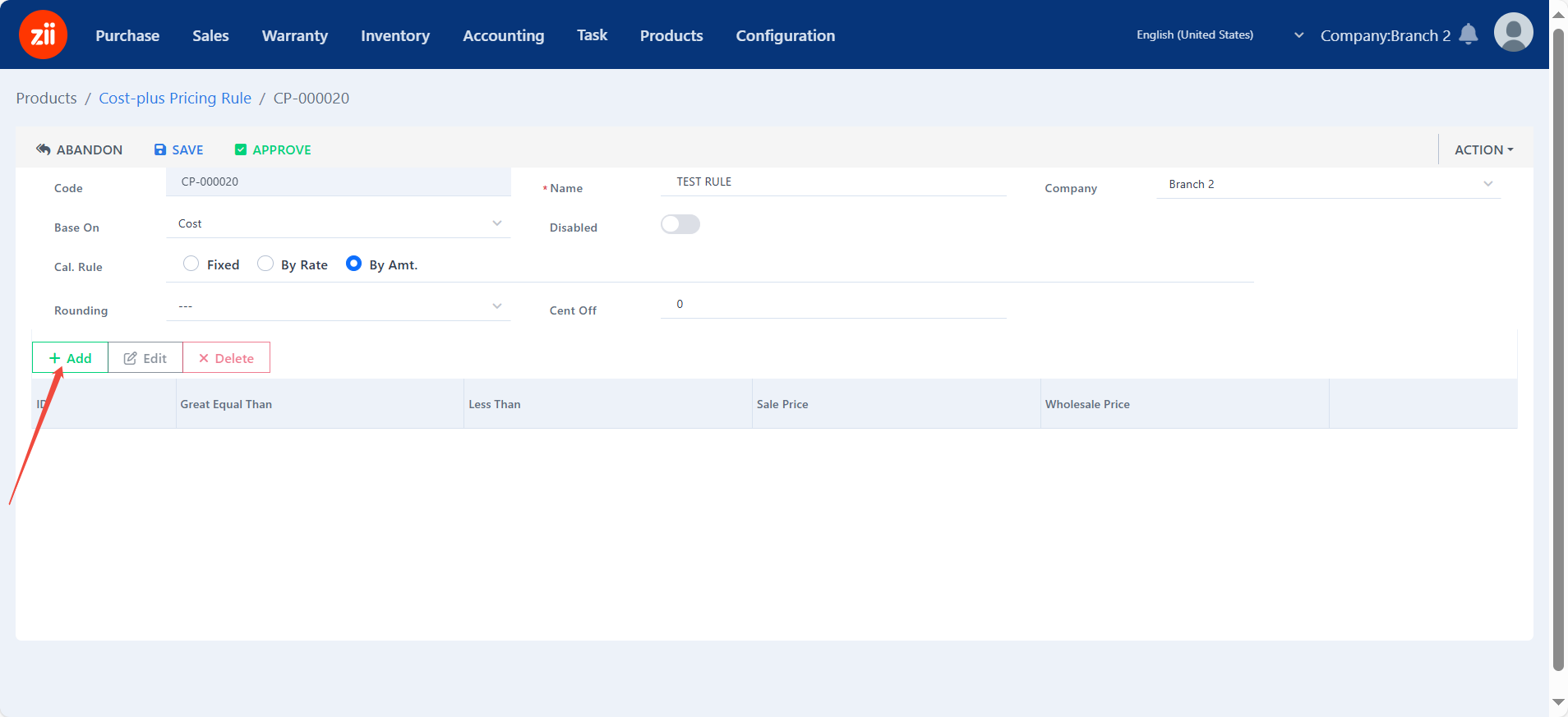The image size is (1568, 717).
Task: Click the page vertical scrollbar
Action: click(x=1558, y=349)
